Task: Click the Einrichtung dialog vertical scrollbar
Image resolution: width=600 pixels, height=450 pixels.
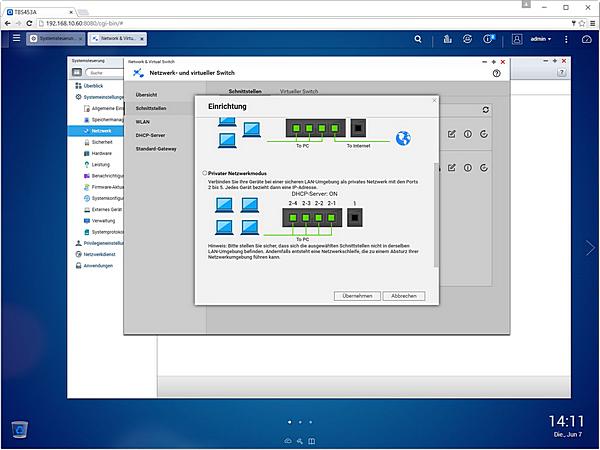Action: pyautogui.click(x=436, y=214)
